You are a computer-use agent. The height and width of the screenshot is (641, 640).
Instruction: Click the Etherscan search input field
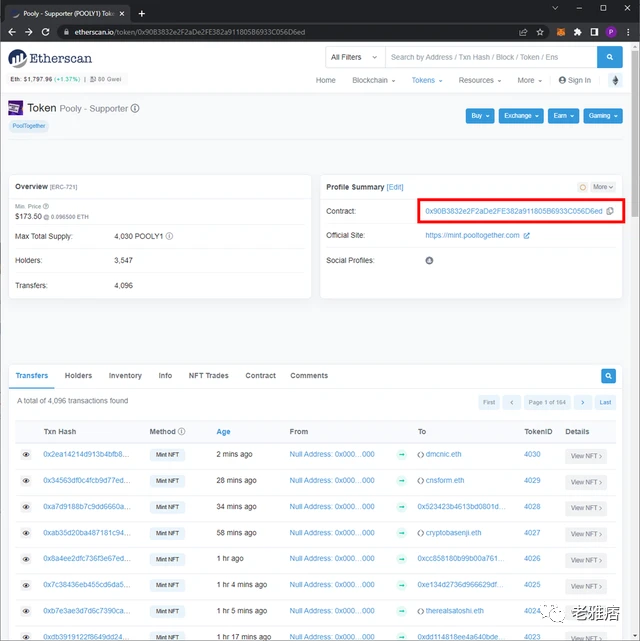[x=491, y=57]
